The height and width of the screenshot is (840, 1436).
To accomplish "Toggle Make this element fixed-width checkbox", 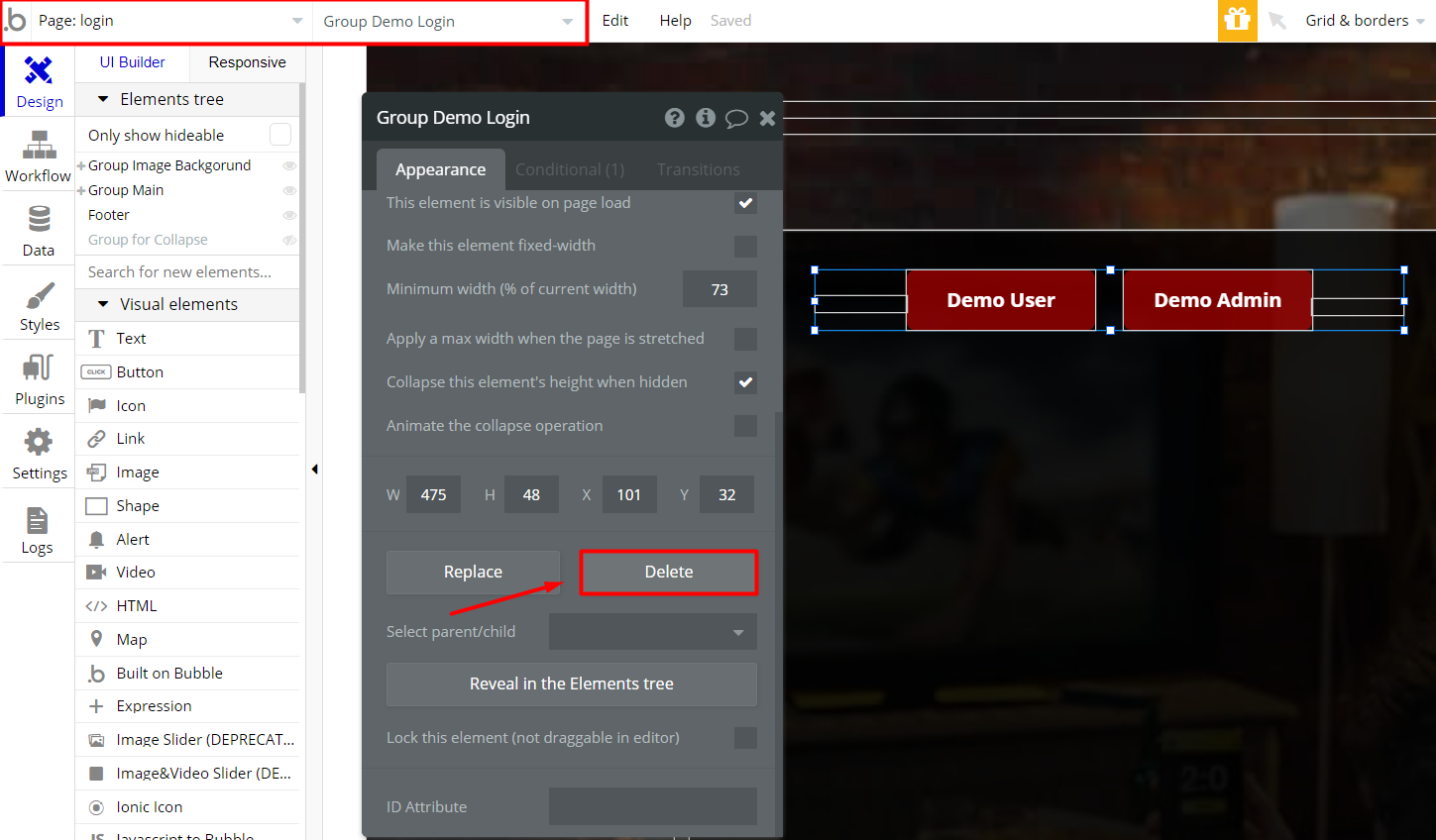I will (x=745, y=246).
